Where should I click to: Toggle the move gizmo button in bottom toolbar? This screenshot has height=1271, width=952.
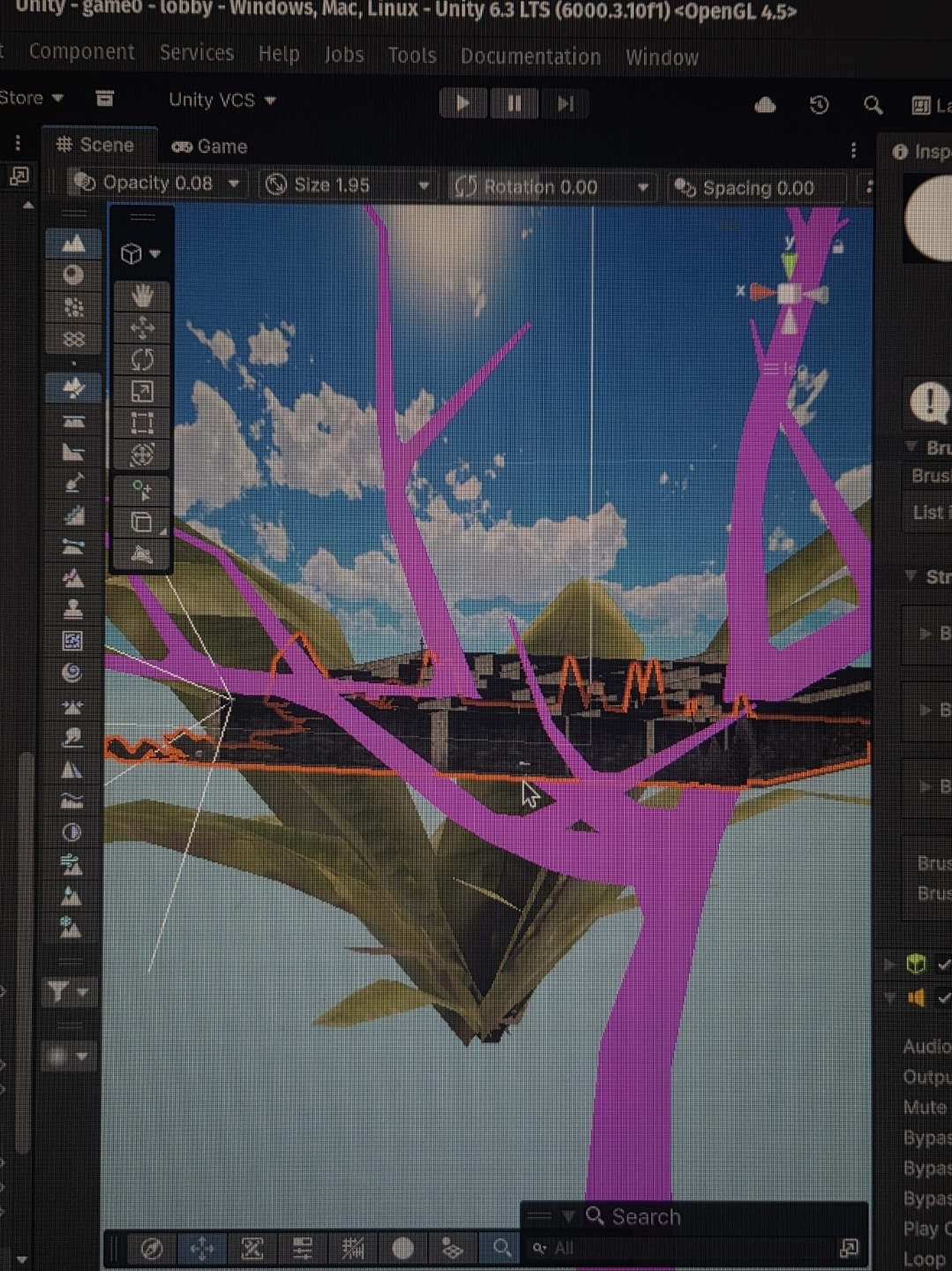202,1248
